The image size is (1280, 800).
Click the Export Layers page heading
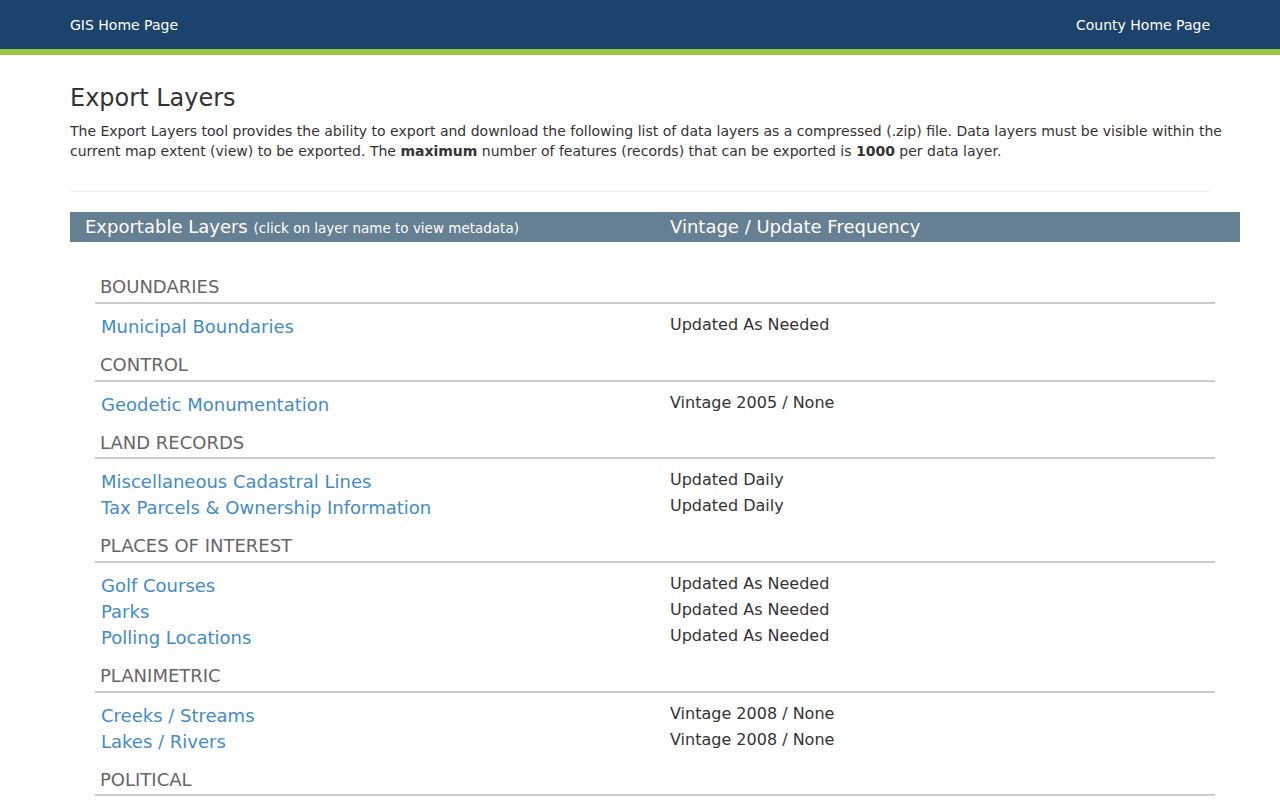click(x=153, y=98)
